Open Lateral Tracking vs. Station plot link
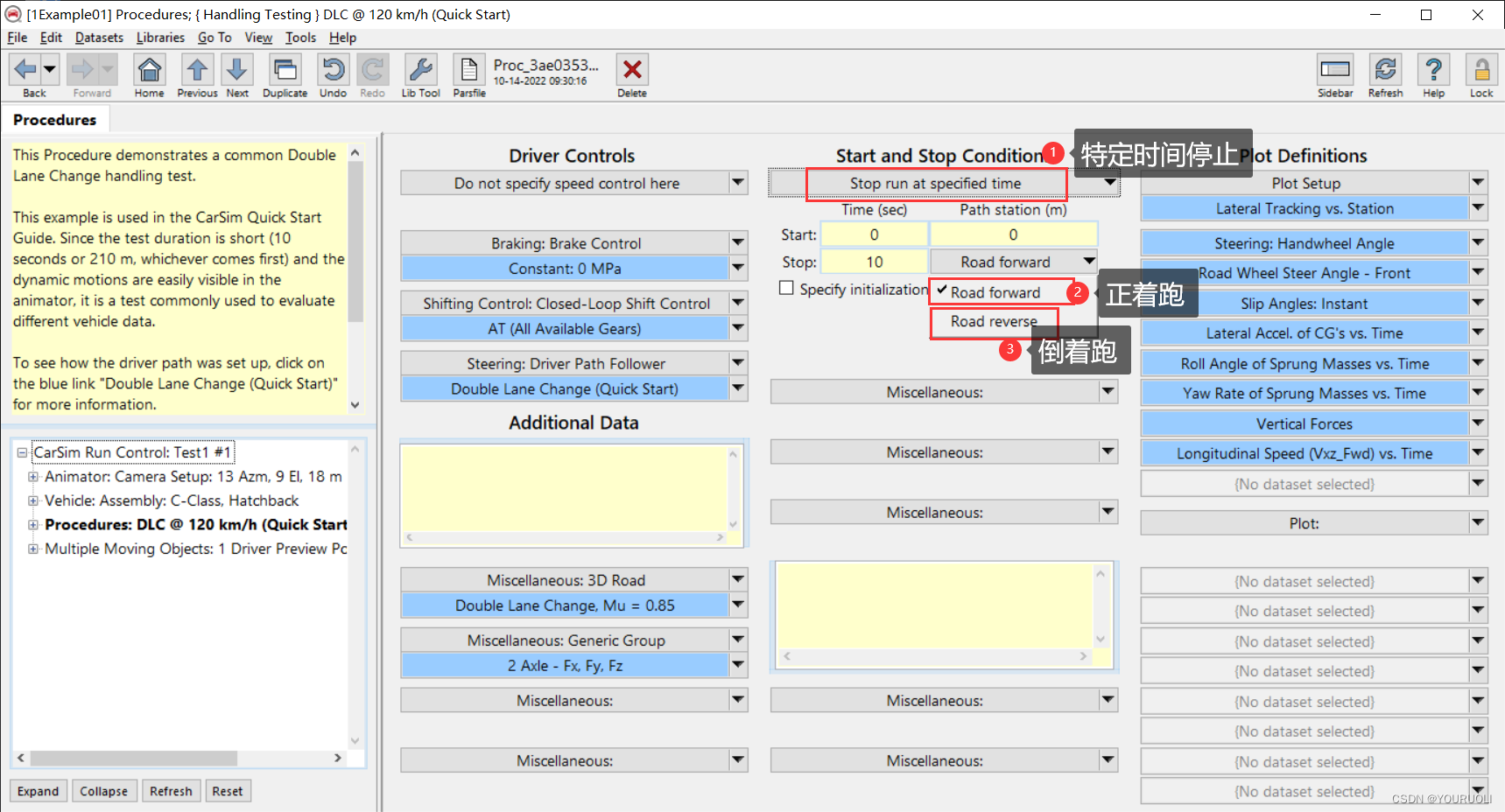This screenshot has width=1505, height=812. tap(1305, 208)
